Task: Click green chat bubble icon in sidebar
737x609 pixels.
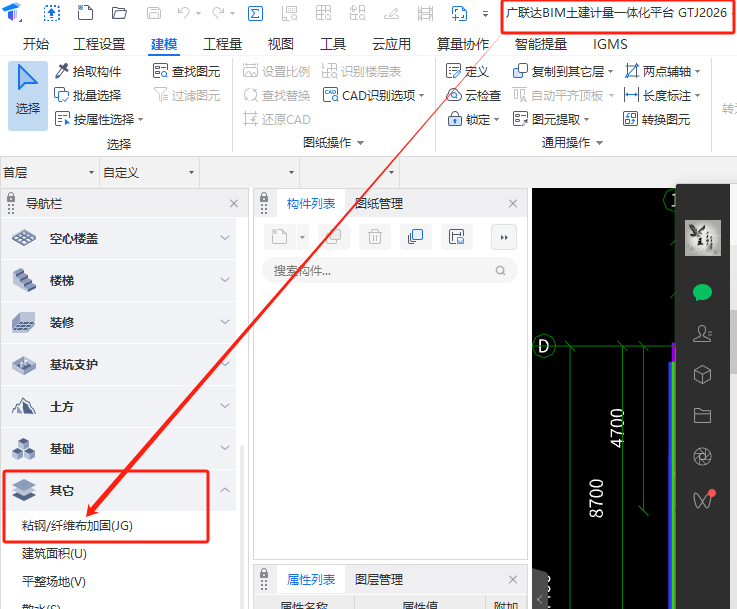Action: (x=702, y=292)
